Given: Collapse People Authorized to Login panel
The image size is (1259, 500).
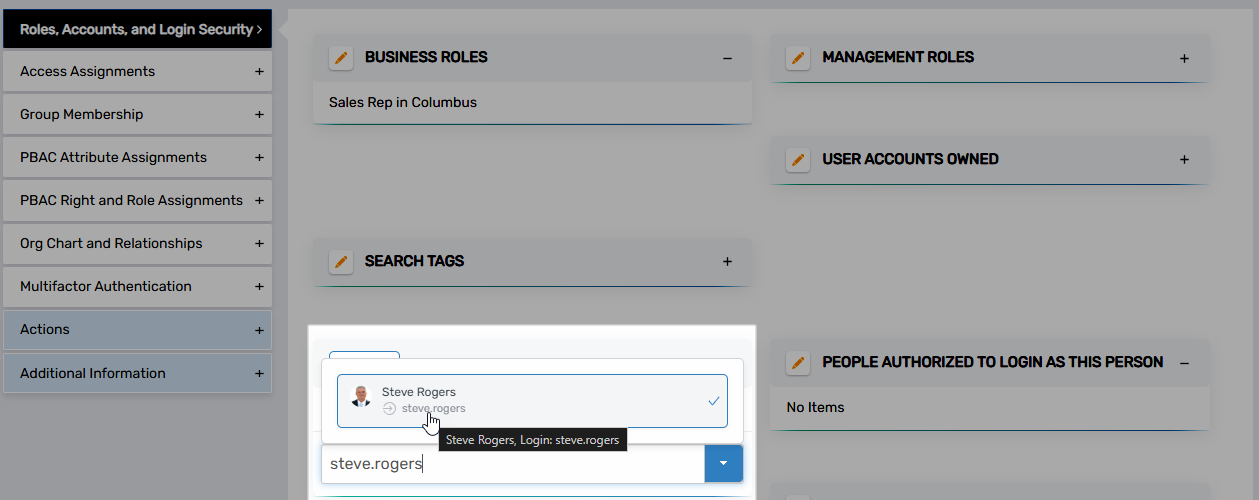Looking at the screenshot, I should (x=1184, y=363).
